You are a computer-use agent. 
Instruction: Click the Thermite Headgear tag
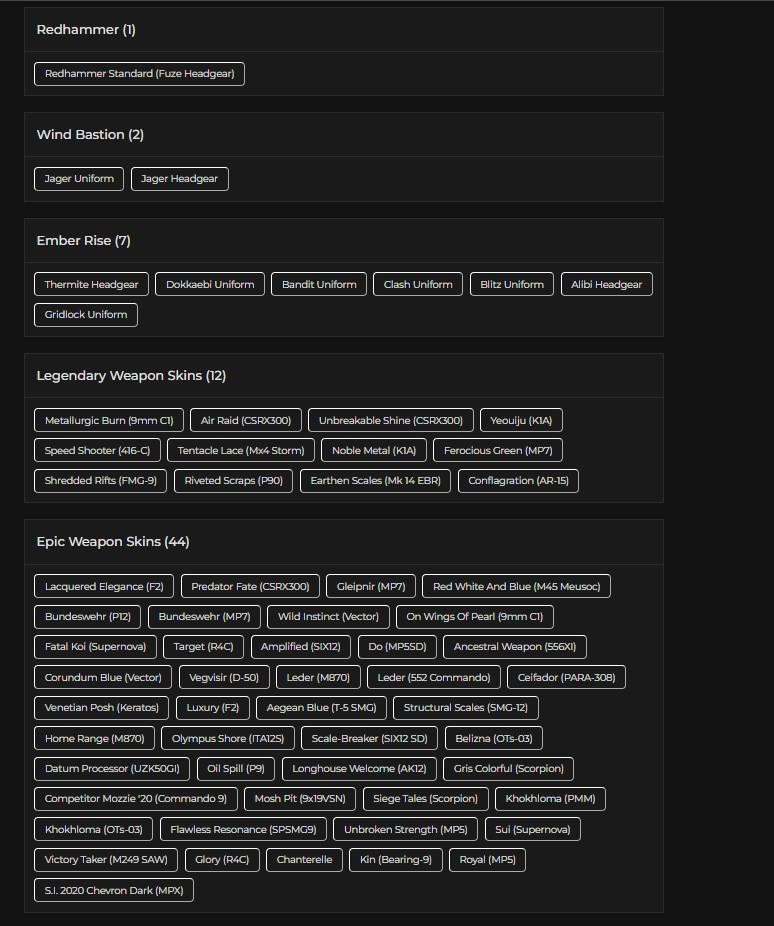coord(92,285)
